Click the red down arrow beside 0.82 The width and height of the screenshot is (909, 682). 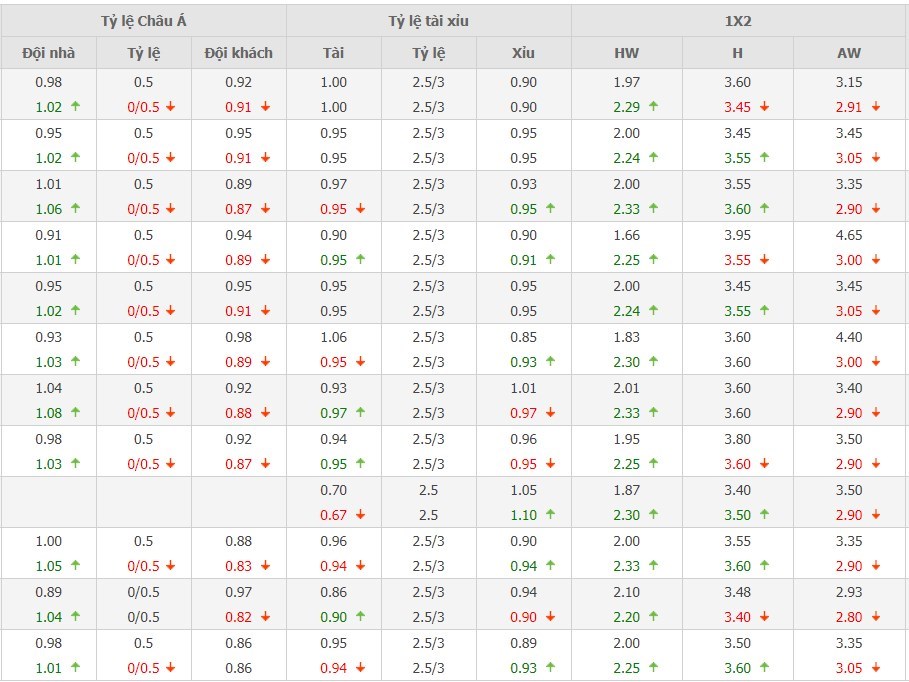coord(265,617)
